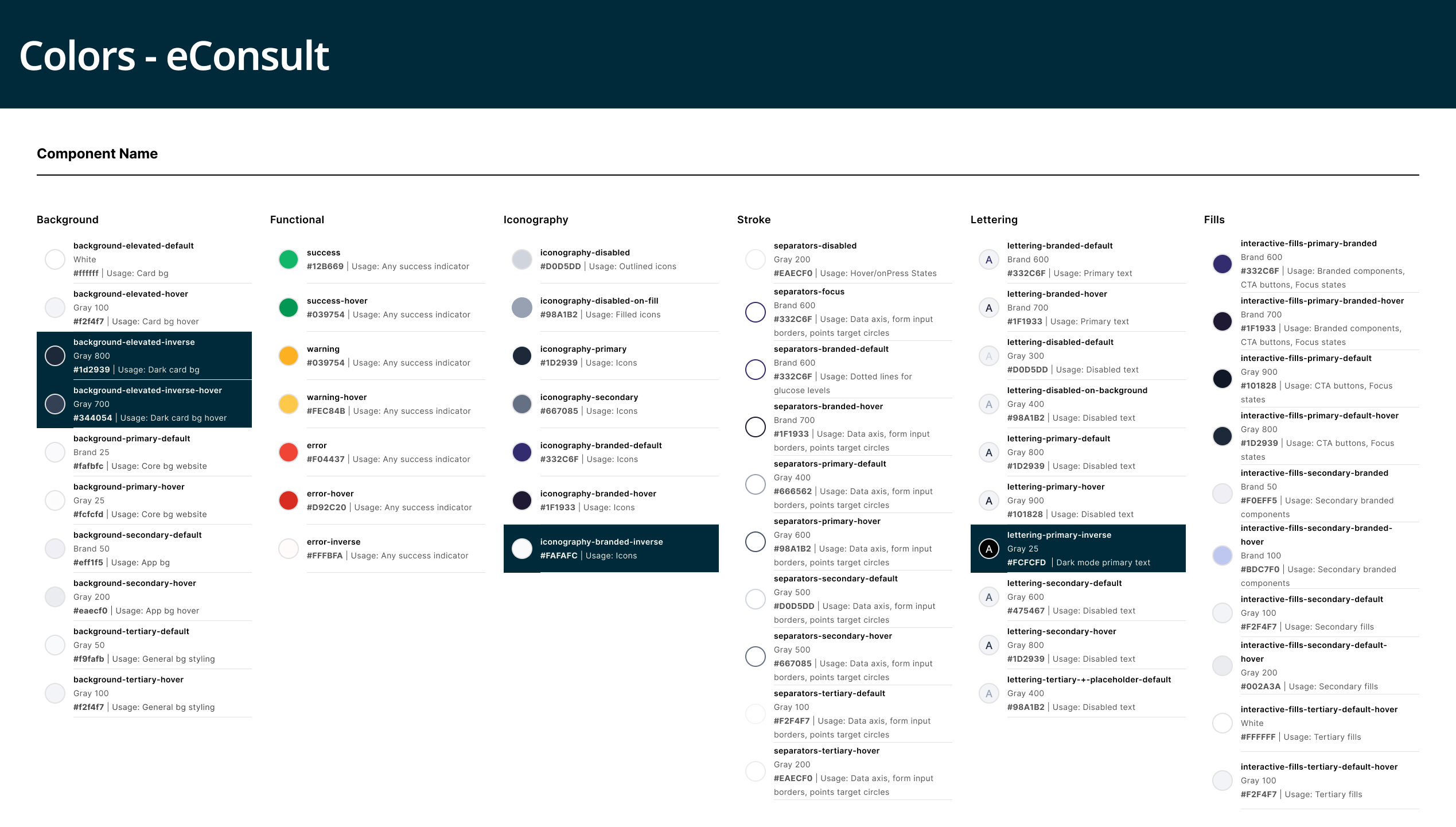Pick the background-secondary-hover gray swatch
1456x827 pixels.
click(x=55, y=597)
